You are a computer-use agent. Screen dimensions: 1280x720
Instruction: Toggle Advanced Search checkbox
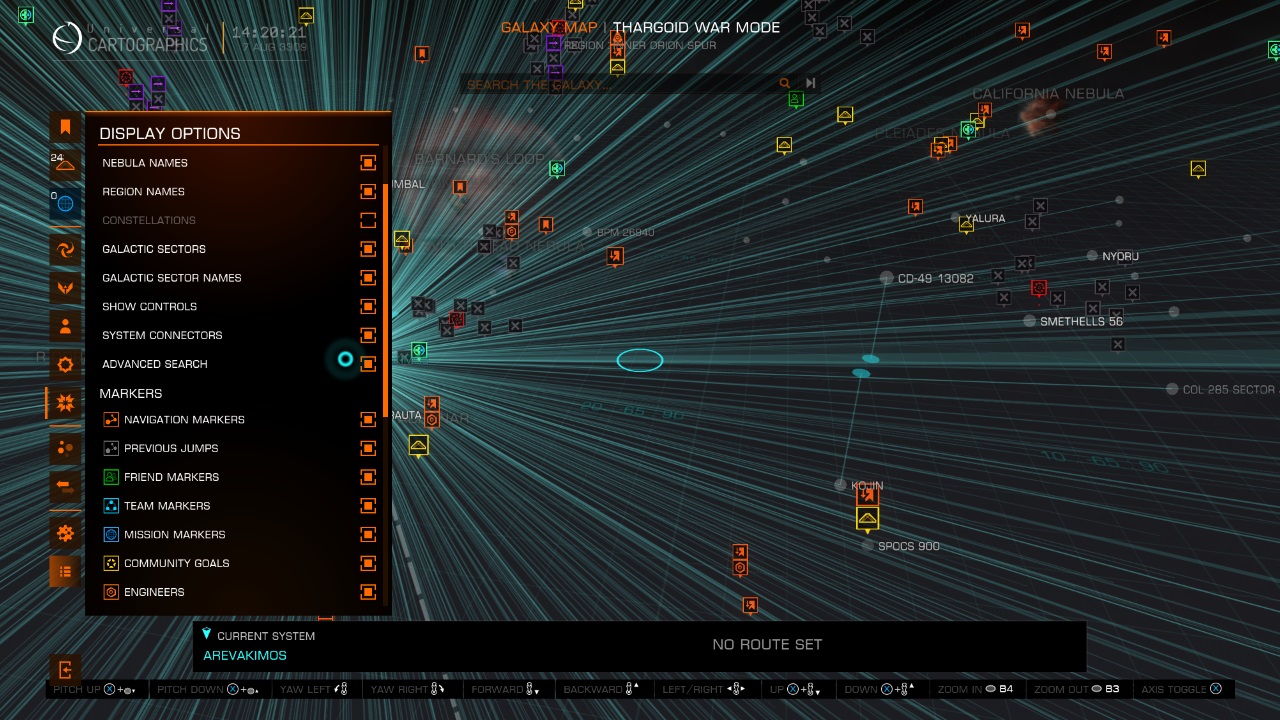pos(368,364)
